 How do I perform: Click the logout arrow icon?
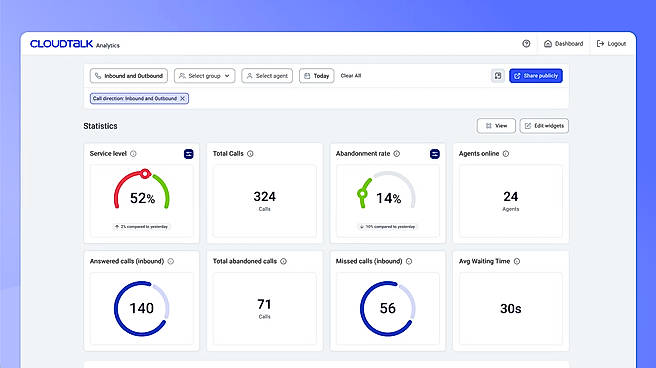[600, 43]
